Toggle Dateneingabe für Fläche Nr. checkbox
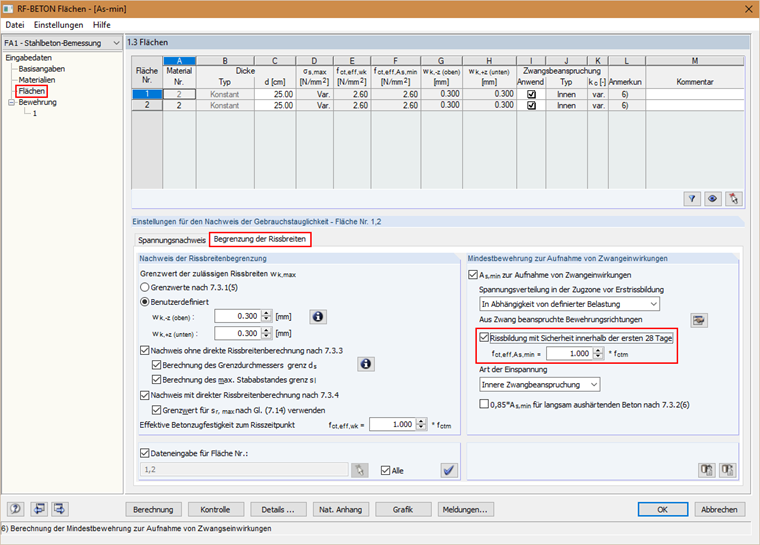The height and width of the screenshot is (545, 760). 144,453
